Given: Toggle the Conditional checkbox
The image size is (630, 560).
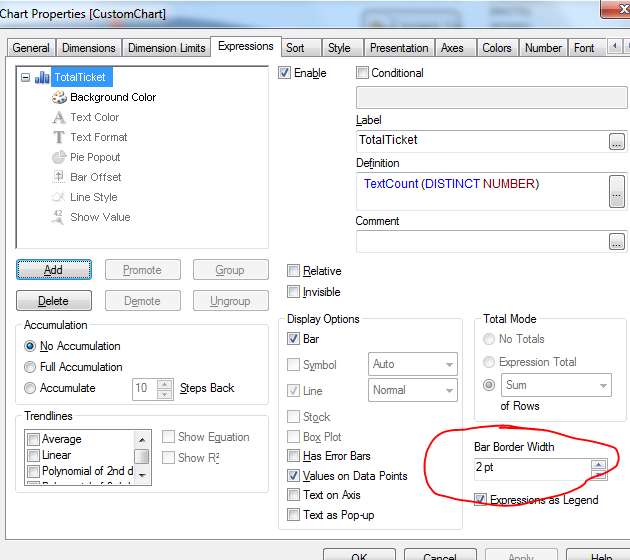Looking at the screenshot, I should 362,73.
